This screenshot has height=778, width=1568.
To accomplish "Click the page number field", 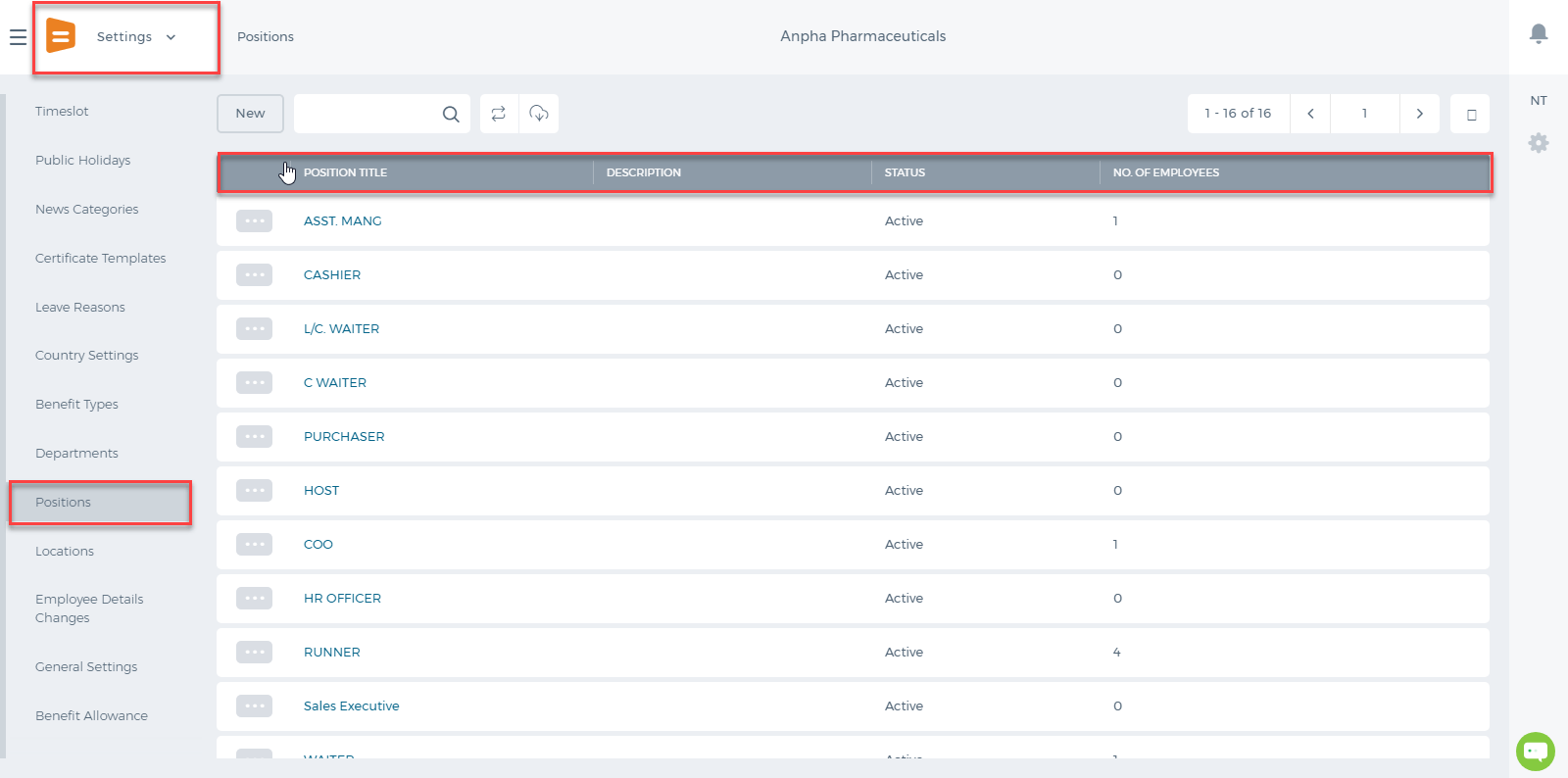I will click(x=1364, y=114).
